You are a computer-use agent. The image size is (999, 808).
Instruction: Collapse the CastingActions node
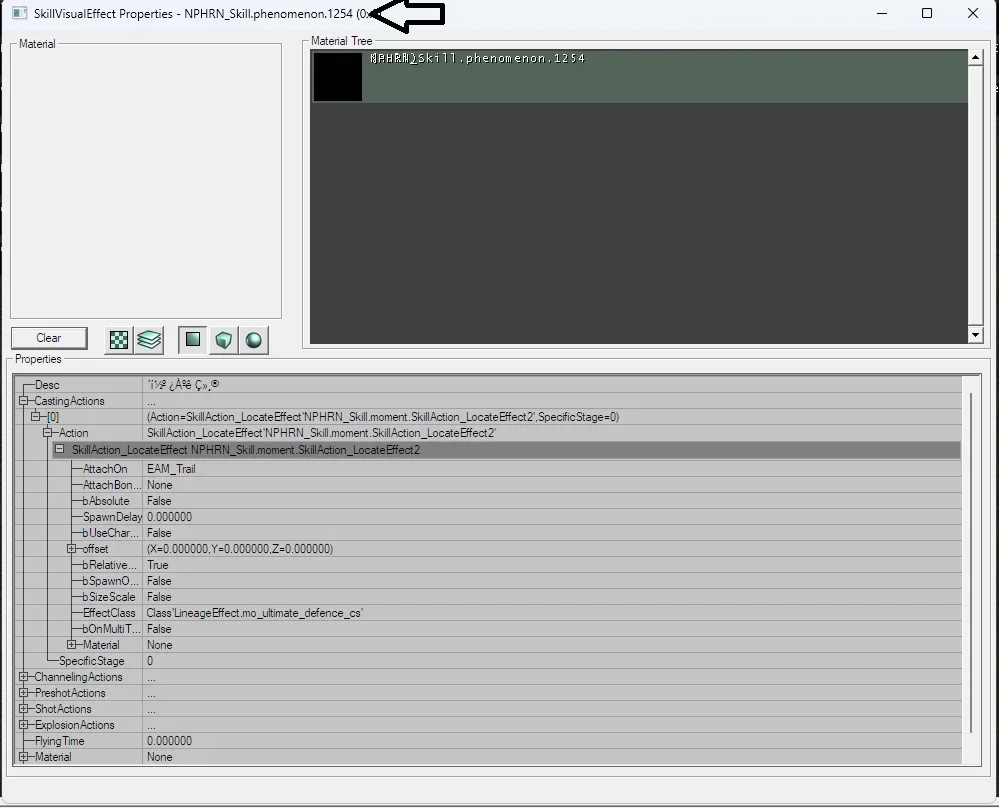point(24,401)
